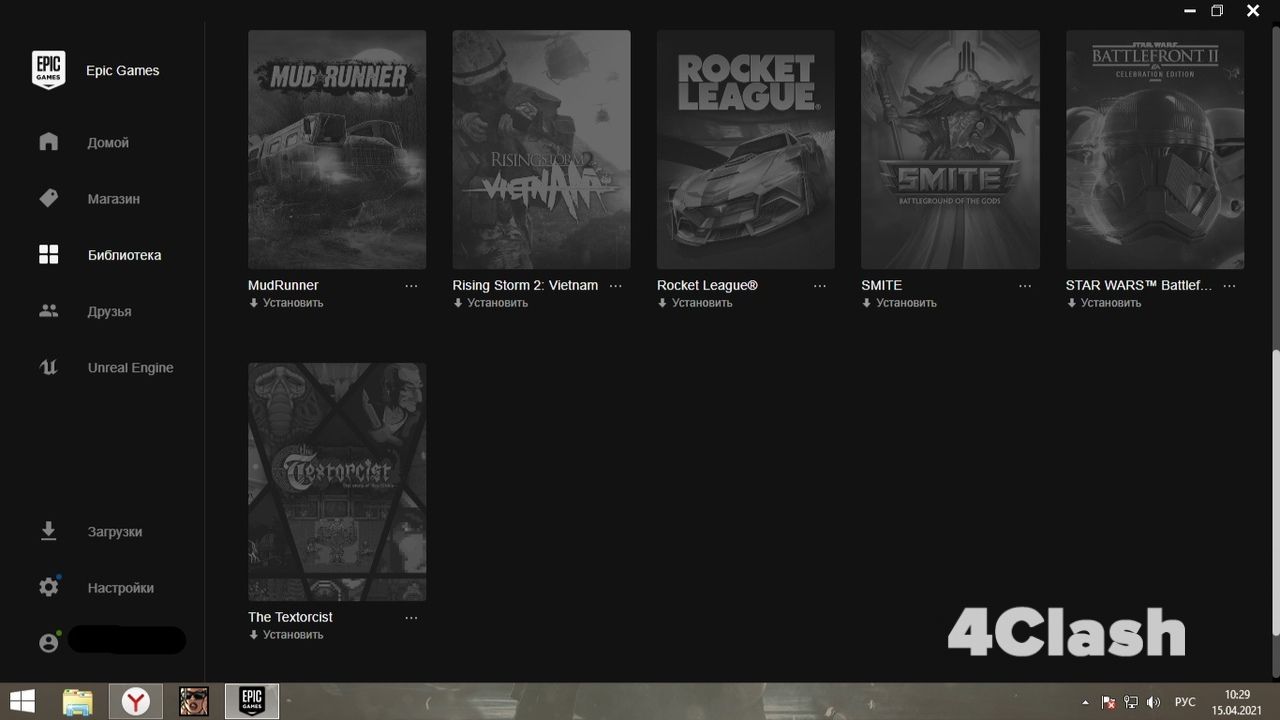
Task: Open SMITE three-dot options menu
Action: [x=1025, y=286]
